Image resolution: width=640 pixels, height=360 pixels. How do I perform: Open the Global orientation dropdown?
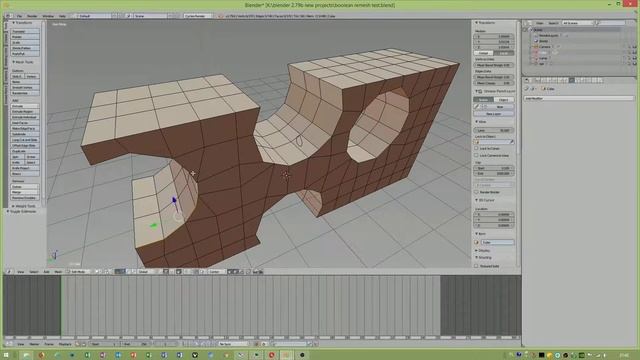point(148,271)
